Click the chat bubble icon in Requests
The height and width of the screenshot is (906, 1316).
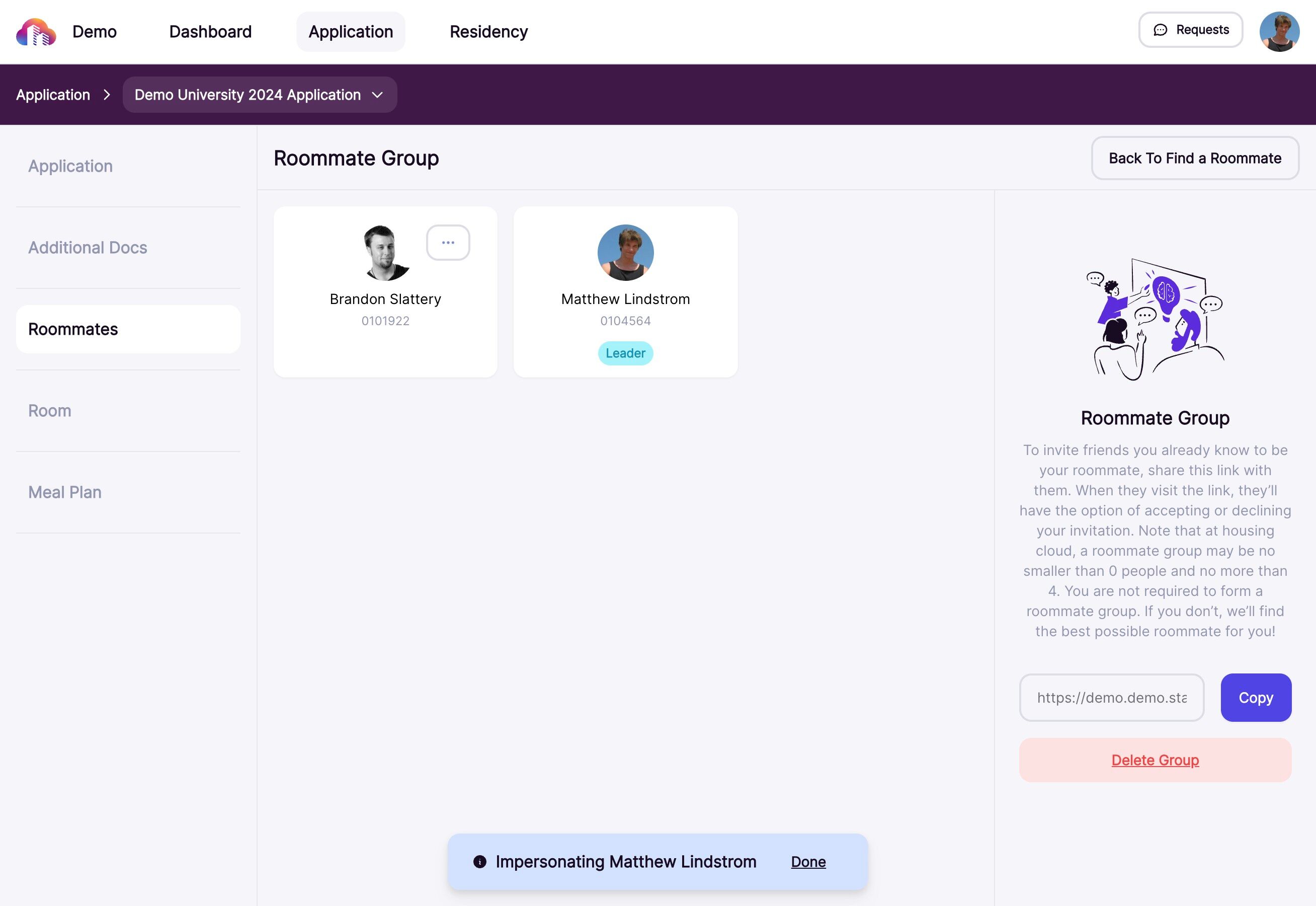[x=1160, y=30]
